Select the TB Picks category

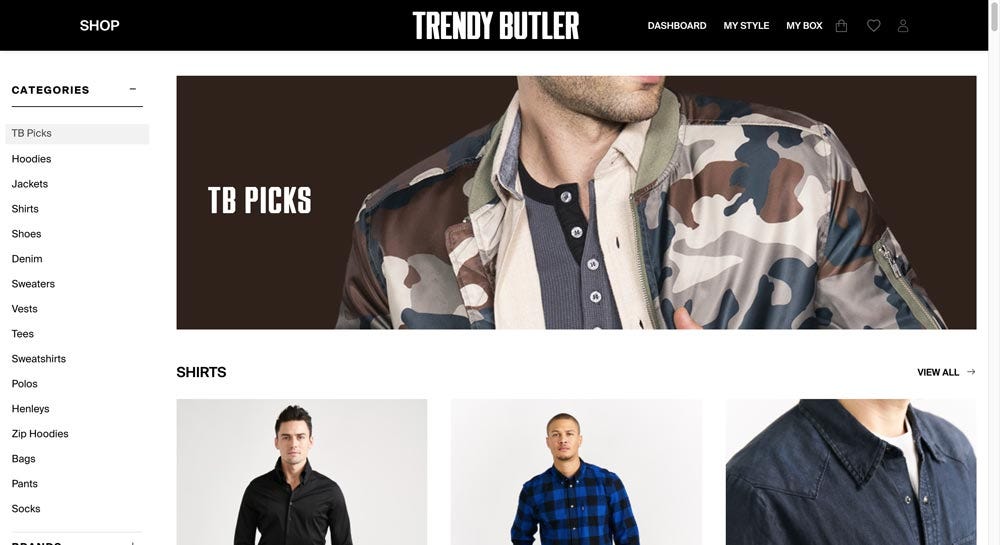tap(77, 134)
